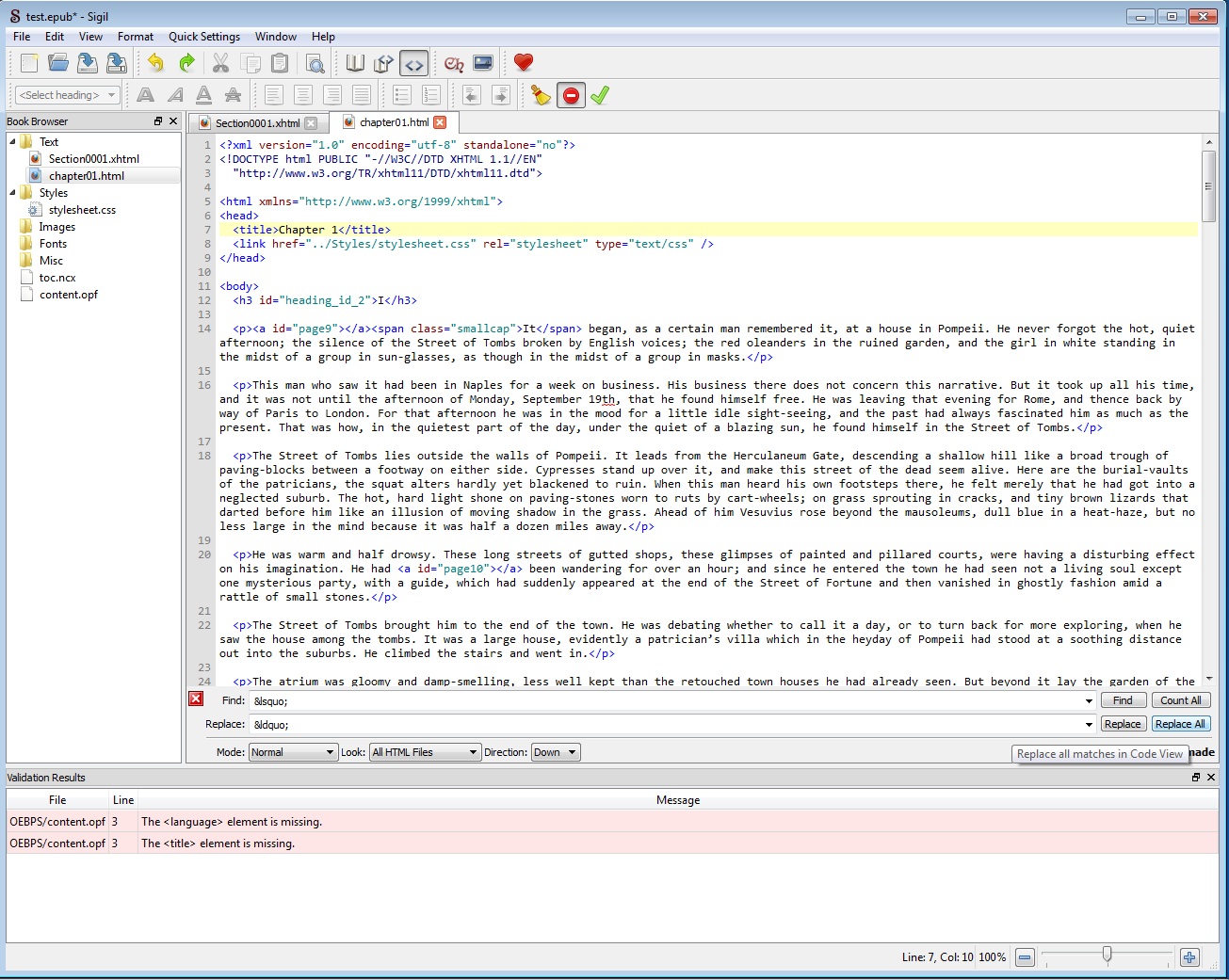Switch to the Section0001.xhtml tab

256,123
